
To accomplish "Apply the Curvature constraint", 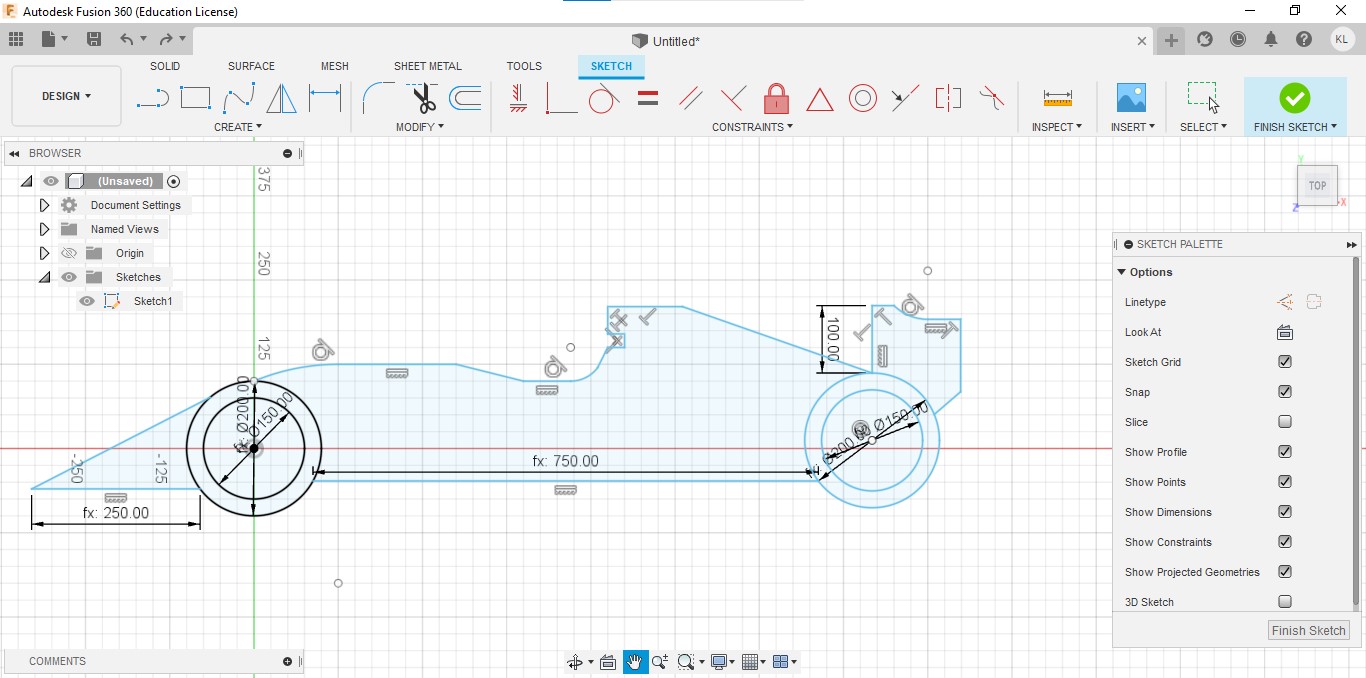I will [991, 98].
